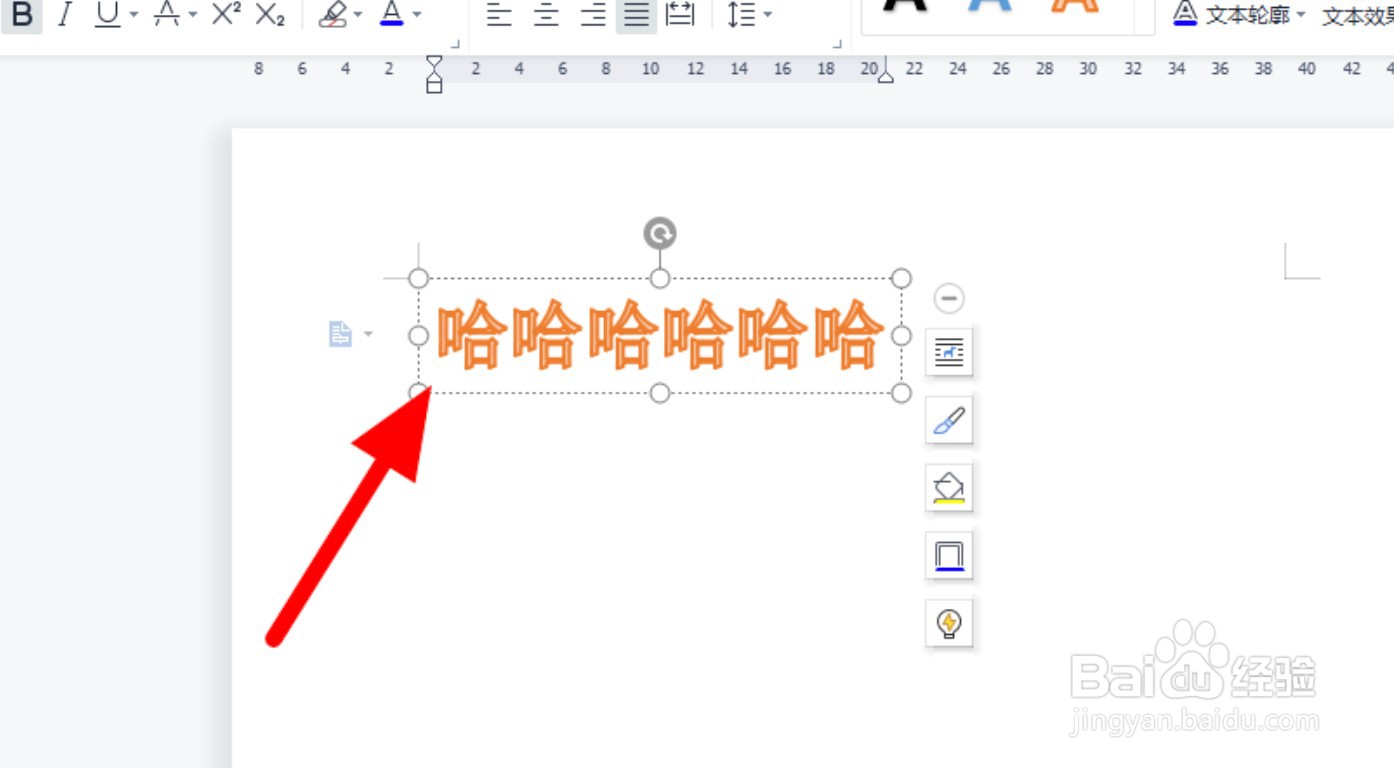This screenshot has height=768, width=1394.
Task: Open the lightbulb smart suggestions button
Action: coord(949,623)
